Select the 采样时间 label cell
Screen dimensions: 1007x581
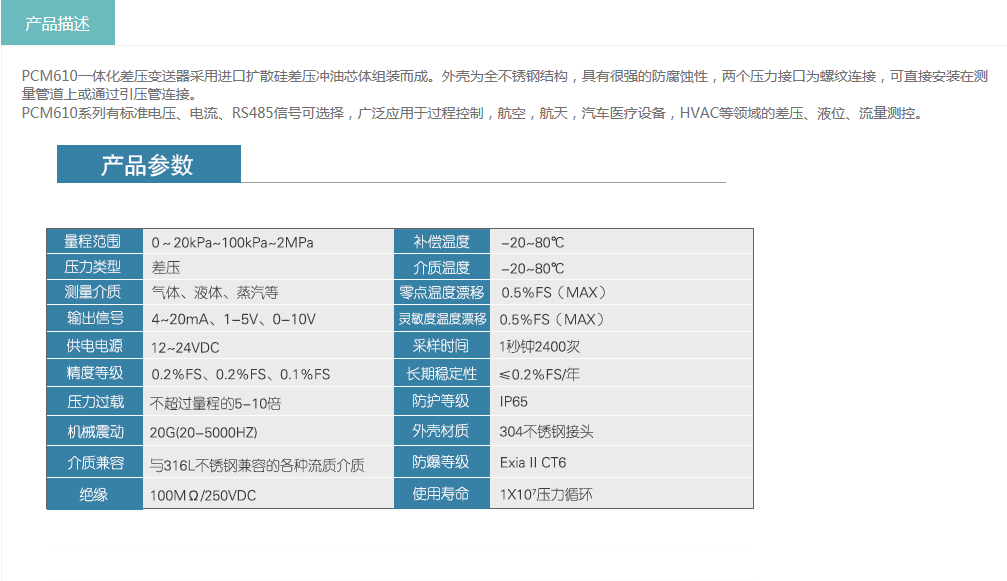pos(442,345)
